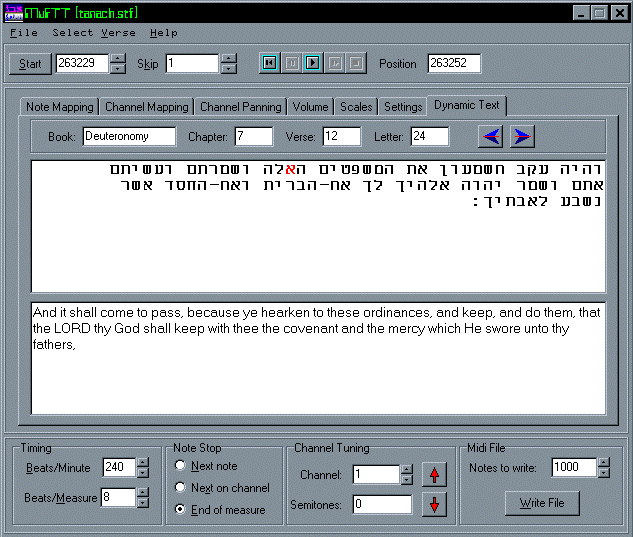Go to previous verse with blue left arrow
This screenshot has width=633, height=537.
click(x=490, y=136)
